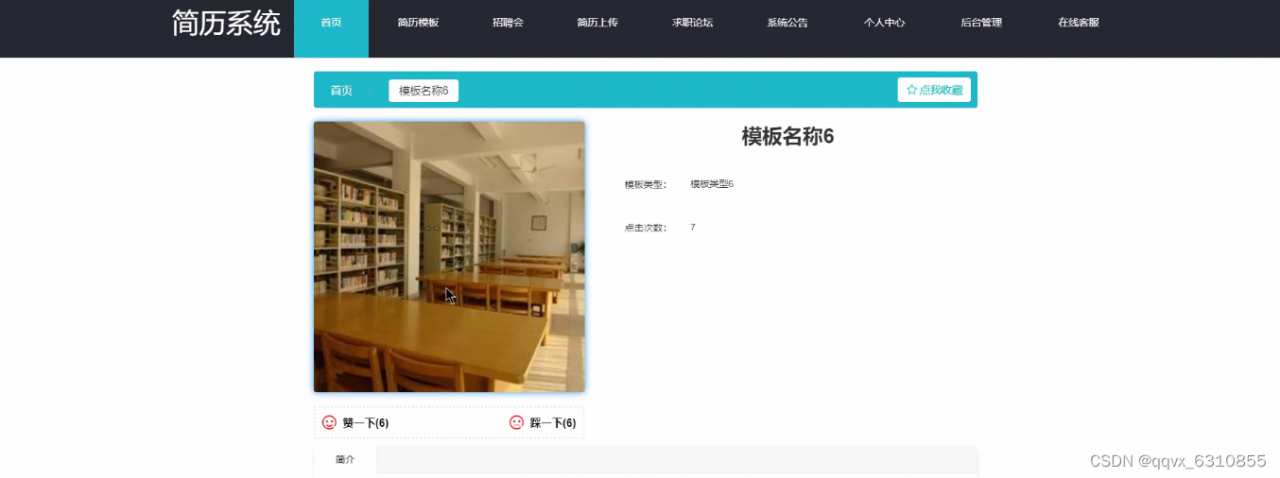Screen dimensions: 1280x478
Task: Click the 赞一下(6) like label
Action: click(365, 424)
